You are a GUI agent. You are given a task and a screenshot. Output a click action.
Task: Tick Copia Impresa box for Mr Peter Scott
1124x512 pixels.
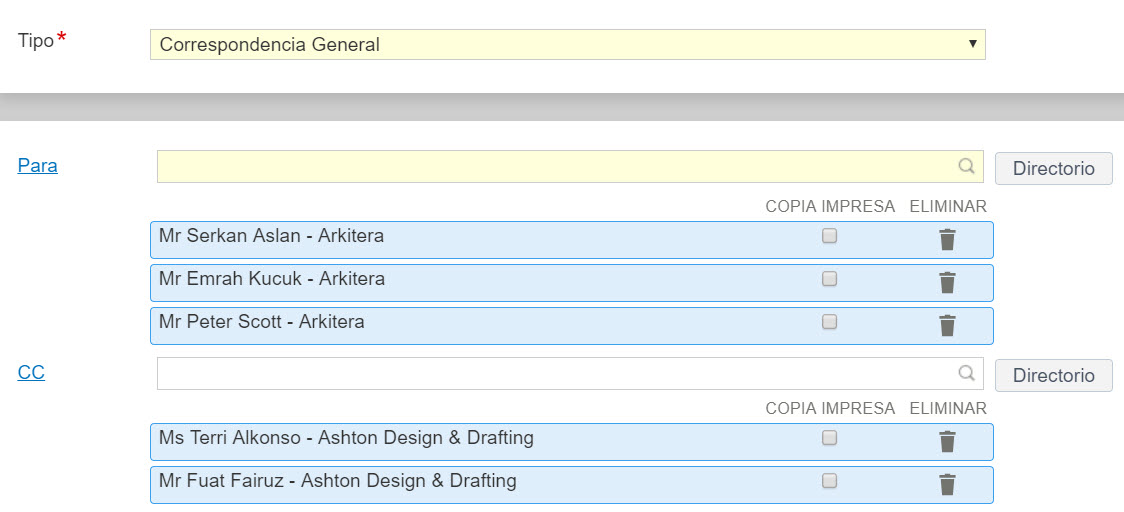pyautogui.click(x=829, y=323)
